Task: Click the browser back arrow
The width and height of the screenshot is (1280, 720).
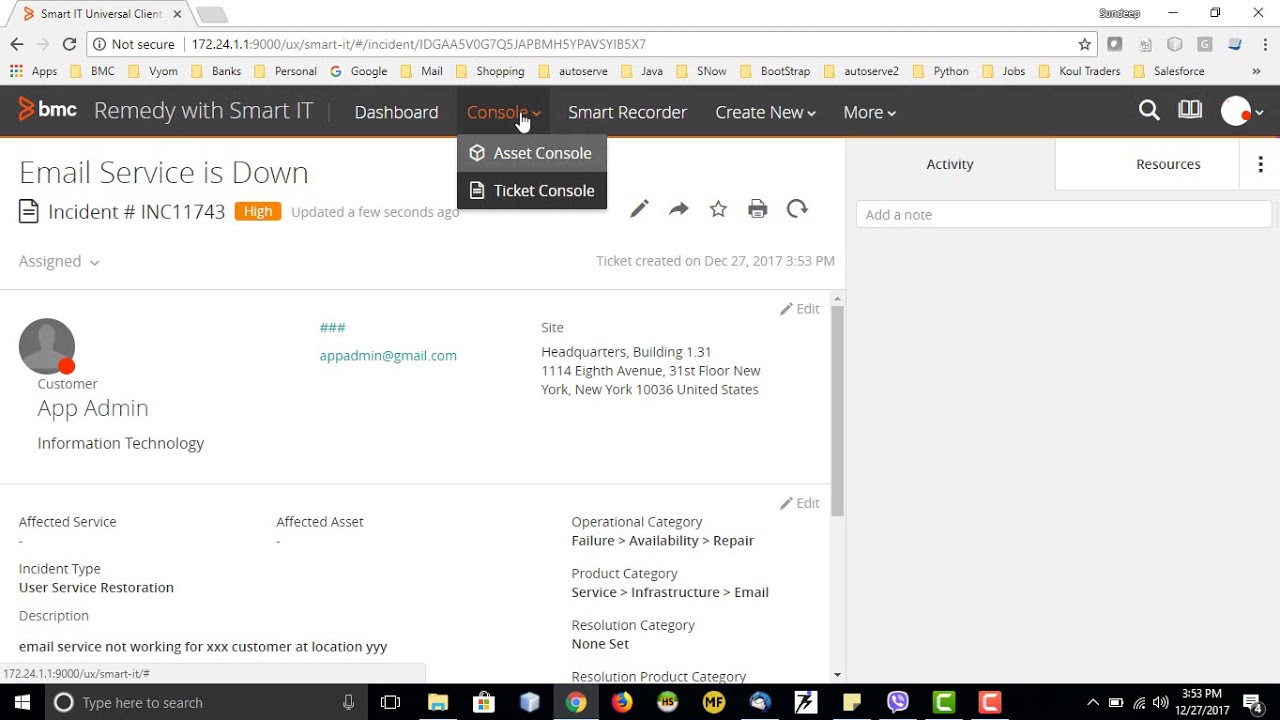Action: pyautogui.click(x=17, y=44)
